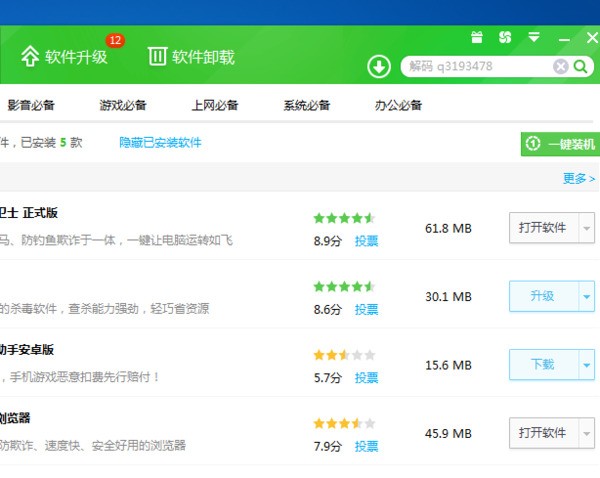The width and height of the screenshot is (600, 478).
Task: Minimize the software manager window
Action: click(564, 39)
